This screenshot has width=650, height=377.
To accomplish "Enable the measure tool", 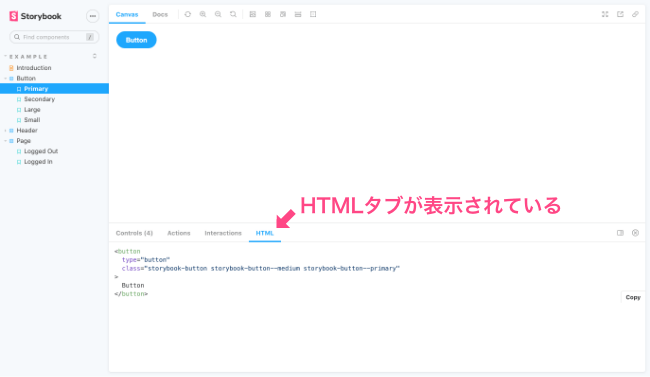I will click(298, 14).
